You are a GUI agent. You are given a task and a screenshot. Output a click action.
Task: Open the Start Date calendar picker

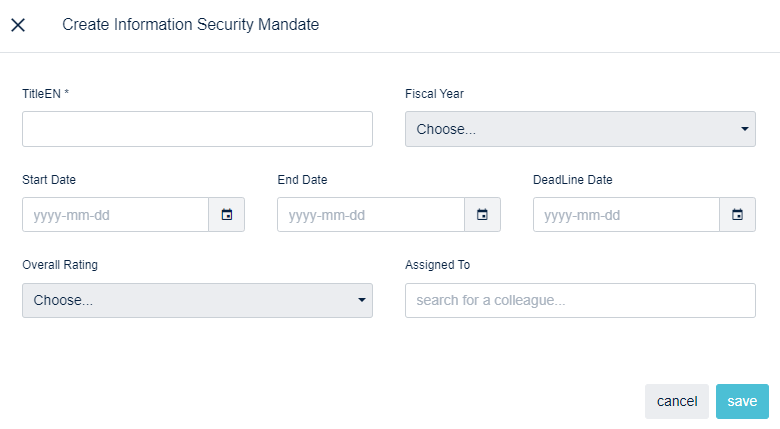pyautogui.click(x=227, y=215)
